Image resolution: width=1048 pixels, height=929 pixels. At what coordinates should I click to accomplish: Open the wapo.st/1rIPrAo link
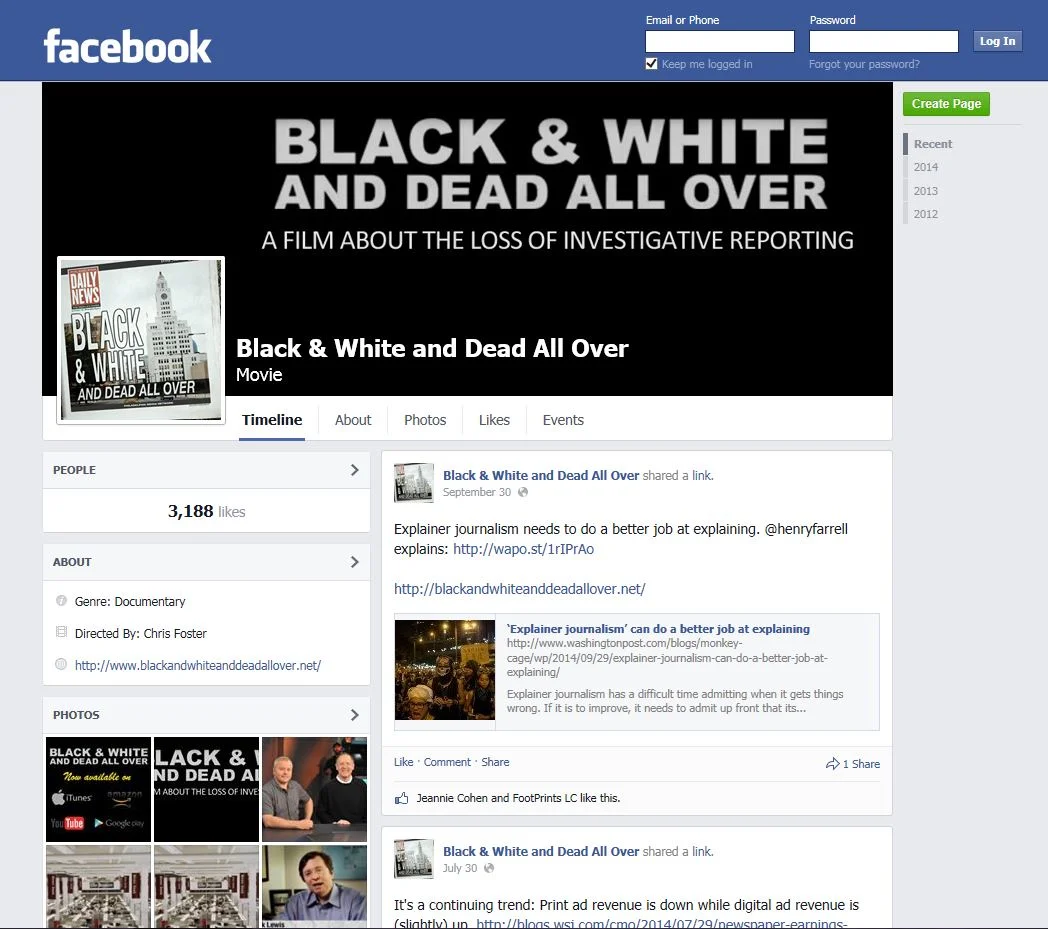pyautogui.click(x=523, y=549)
